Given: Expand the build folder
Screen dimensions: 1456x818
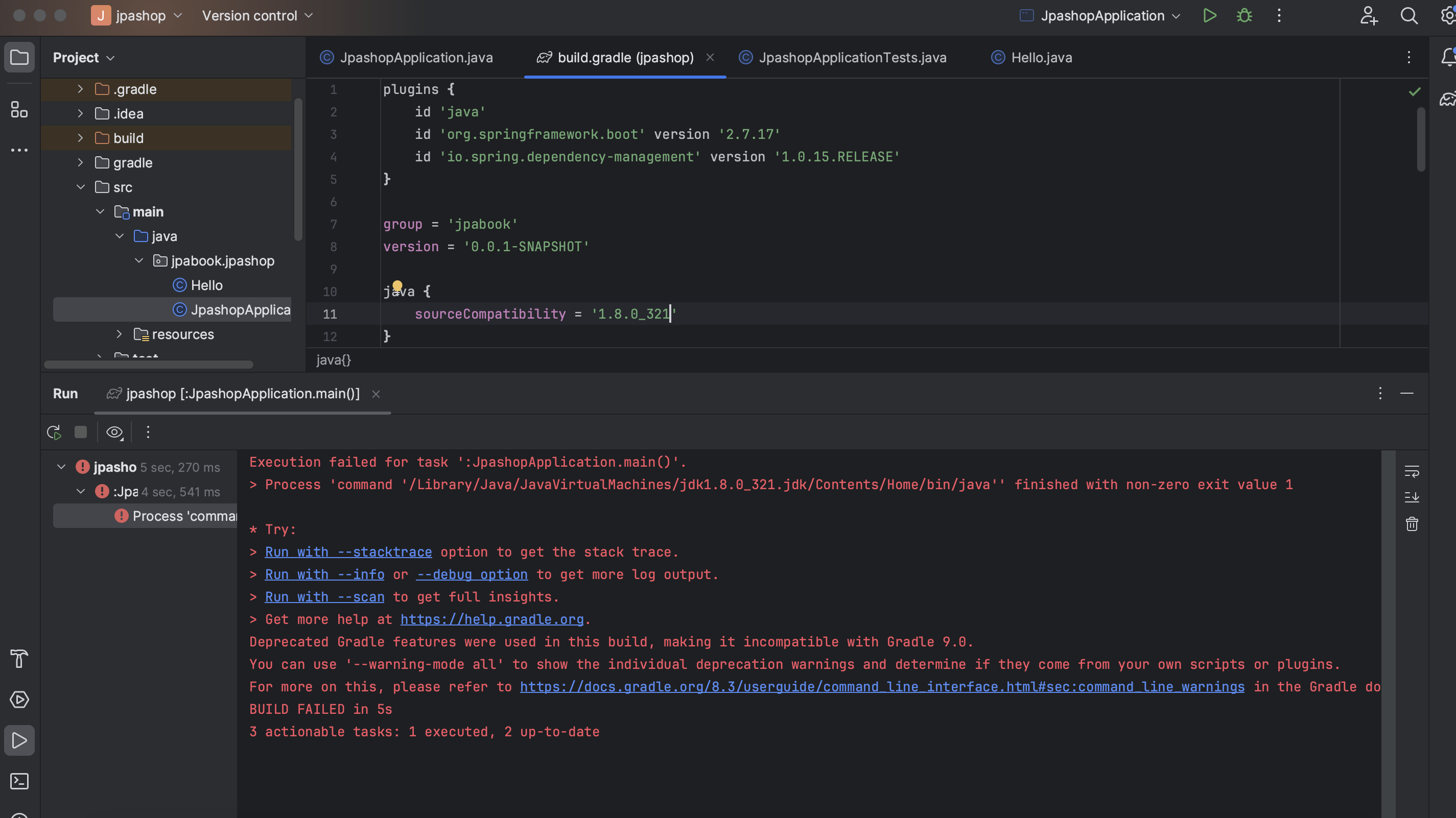Looking at the screenshot, I should (x=80, y=138).
